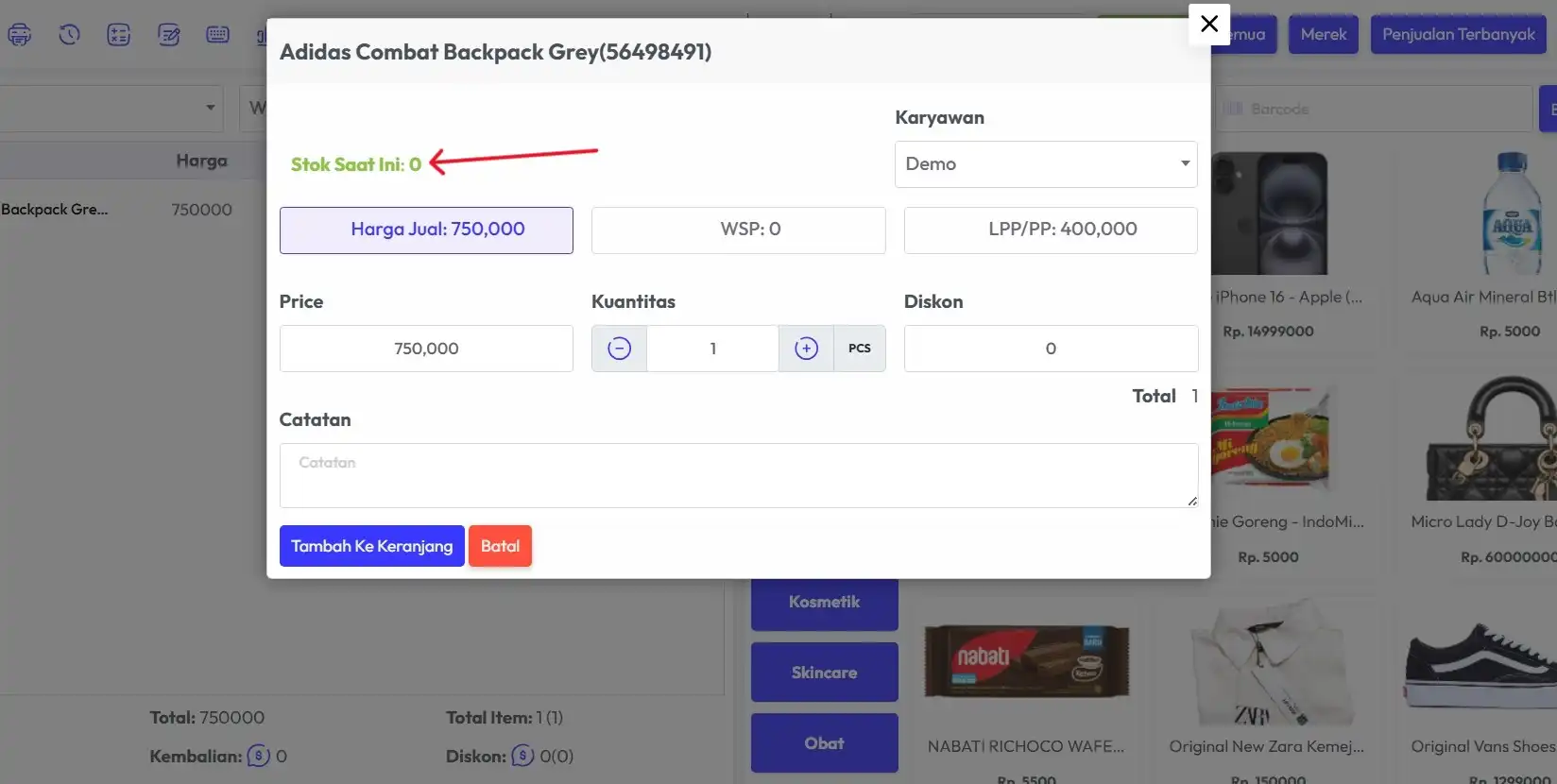Image resolution: width=1557 pixels, height=784 pixels.
Task: Click the Kembalian coin icon
Action: (x=259, y=756)
